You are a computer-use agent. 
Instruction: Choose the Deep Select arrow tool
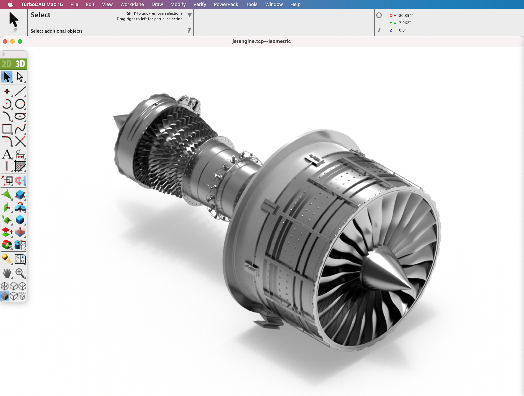[x=20, y=77]
